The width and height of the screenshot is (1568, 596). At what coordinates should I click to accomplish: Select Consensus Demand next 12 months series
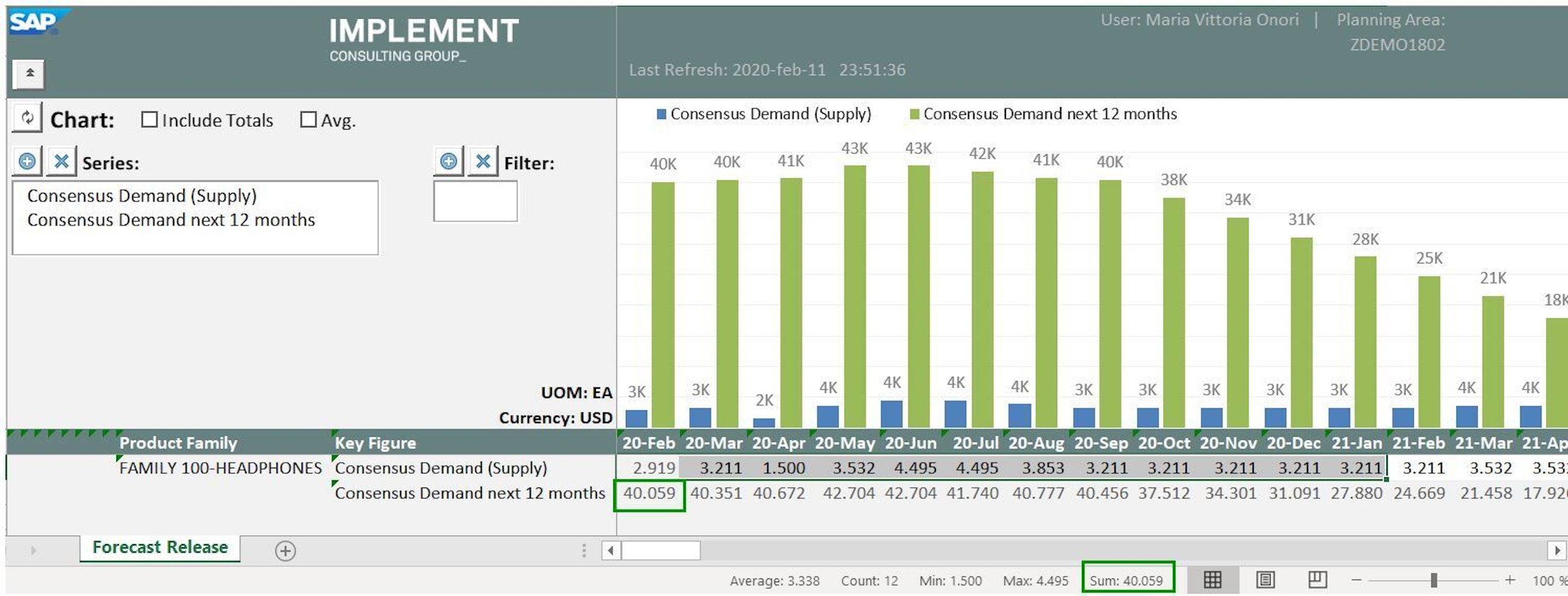(171, 220)
